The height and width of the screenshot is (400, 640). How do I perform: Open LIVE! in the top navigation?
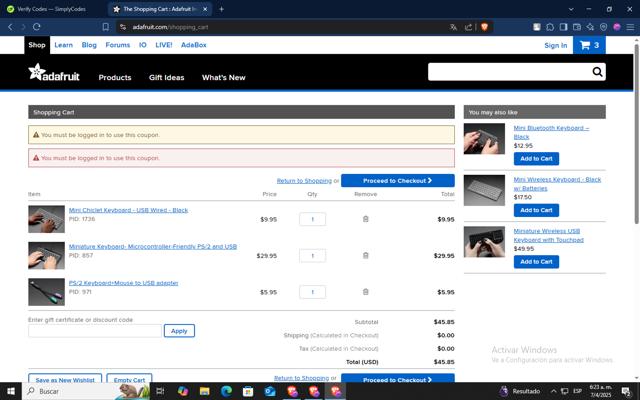[x=164, y=45]
